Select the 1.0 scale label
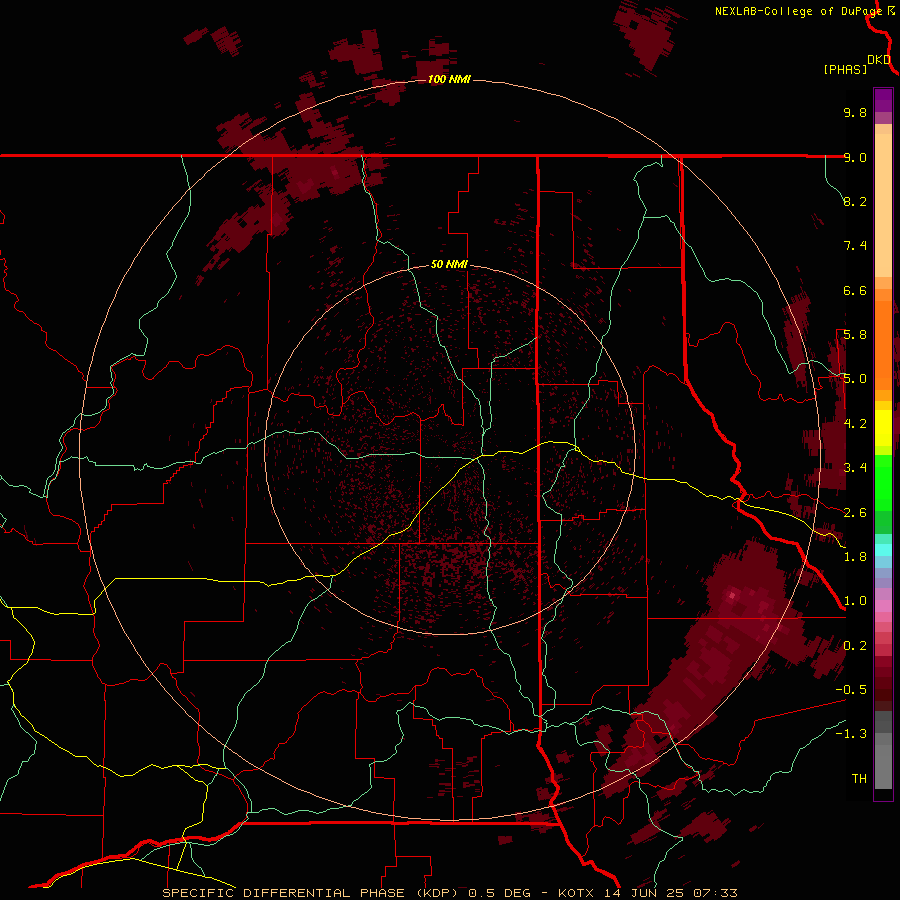The width and height of the screenshot is (900, 900). (855, 601)
